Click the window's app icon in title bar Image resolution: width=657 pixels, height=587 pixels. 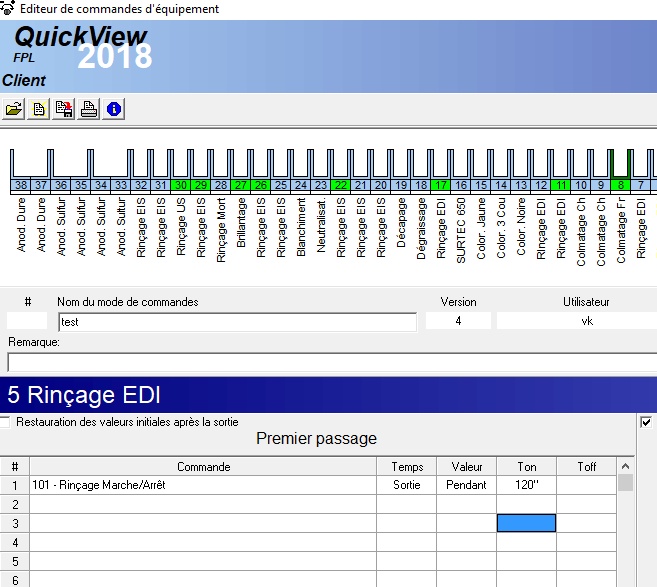coord(8,8)
